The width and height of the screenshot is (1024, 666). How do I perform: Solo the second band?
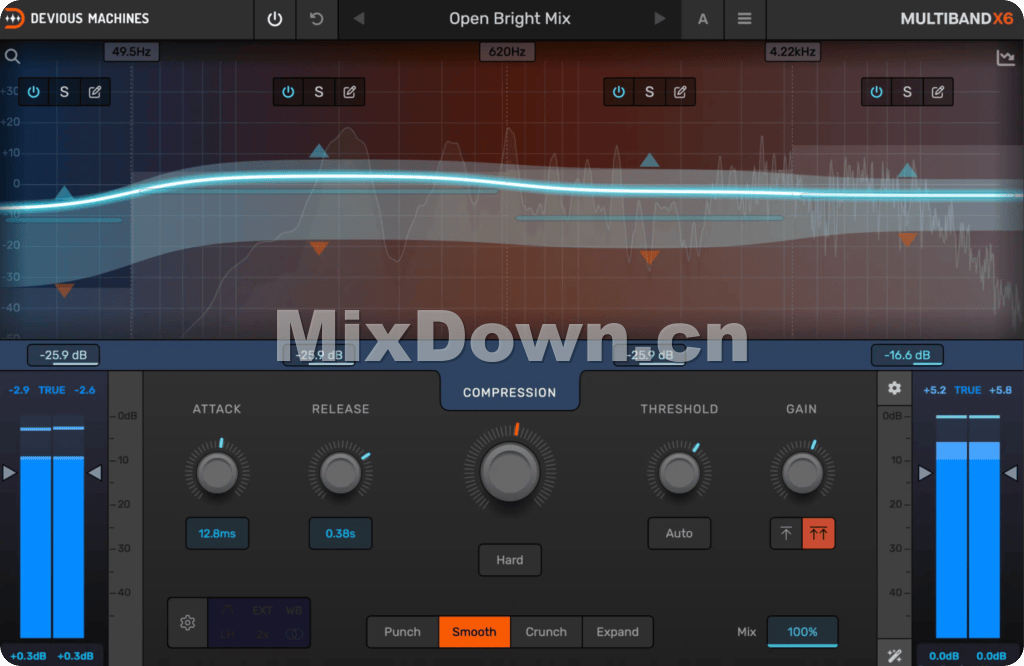pos(319,92)
